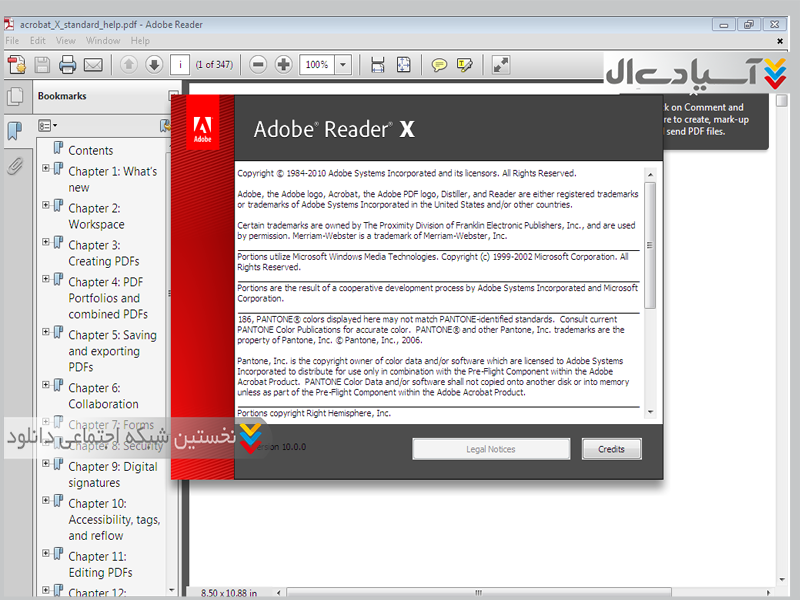This screenshot has height=600, width=800.
Task: Click the page number input field
Action: (x=180, y=65)
